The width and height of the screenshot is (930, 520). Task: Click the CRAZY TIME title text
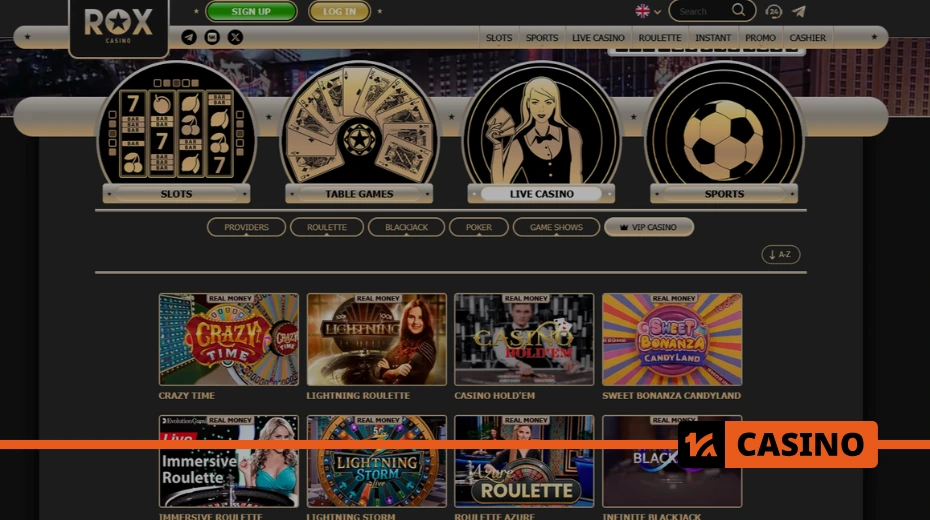[x=187, y=395]
